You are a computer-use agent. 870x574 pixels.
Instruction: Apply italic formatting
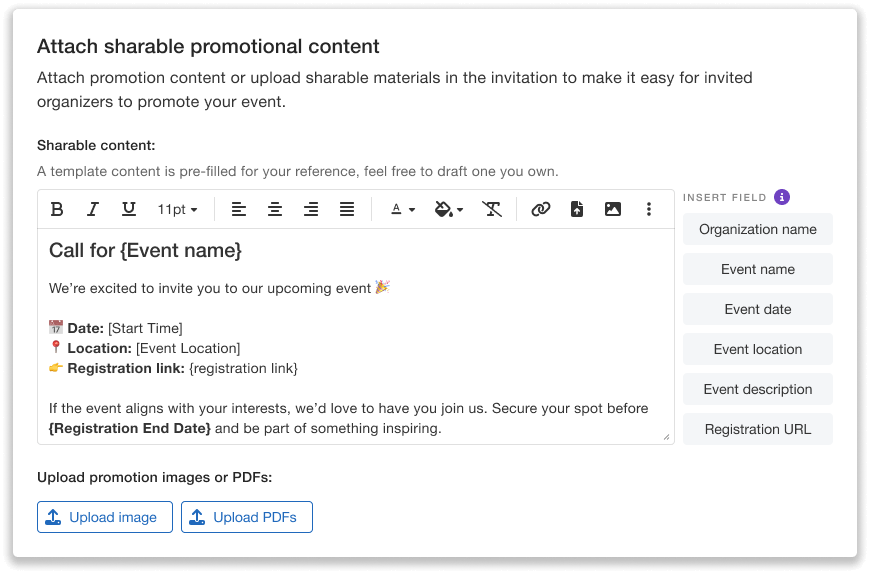[x=93, y=209]
